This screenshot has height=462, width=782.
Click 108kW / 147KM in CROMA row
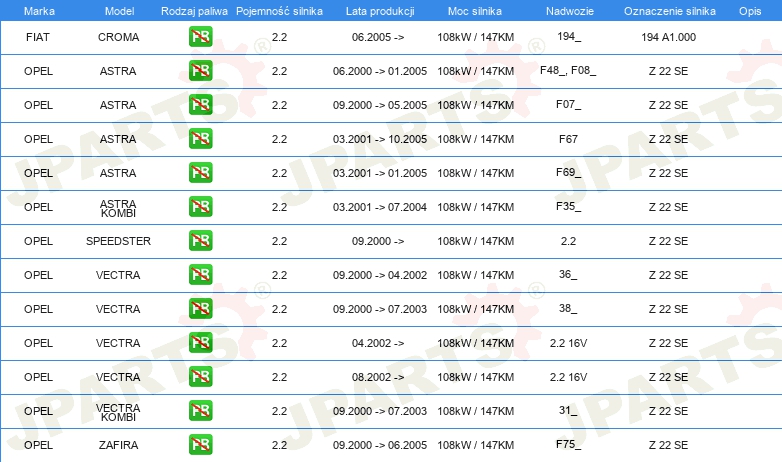tap(475, 37)
